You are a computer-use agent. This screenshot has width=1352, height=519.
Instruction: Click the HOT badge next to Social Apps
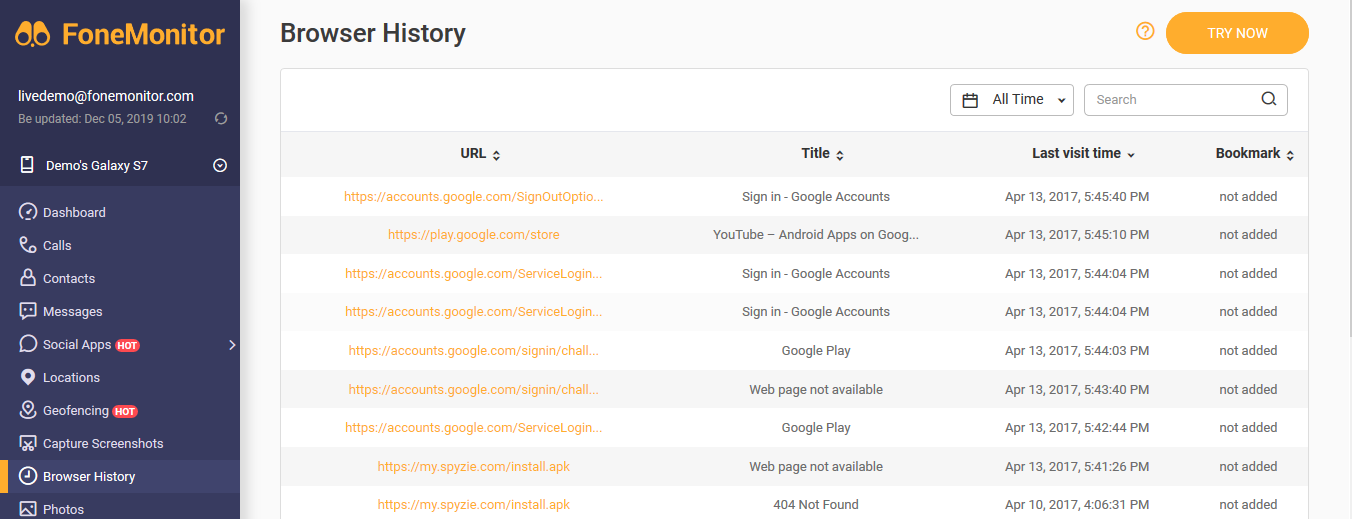127,345
